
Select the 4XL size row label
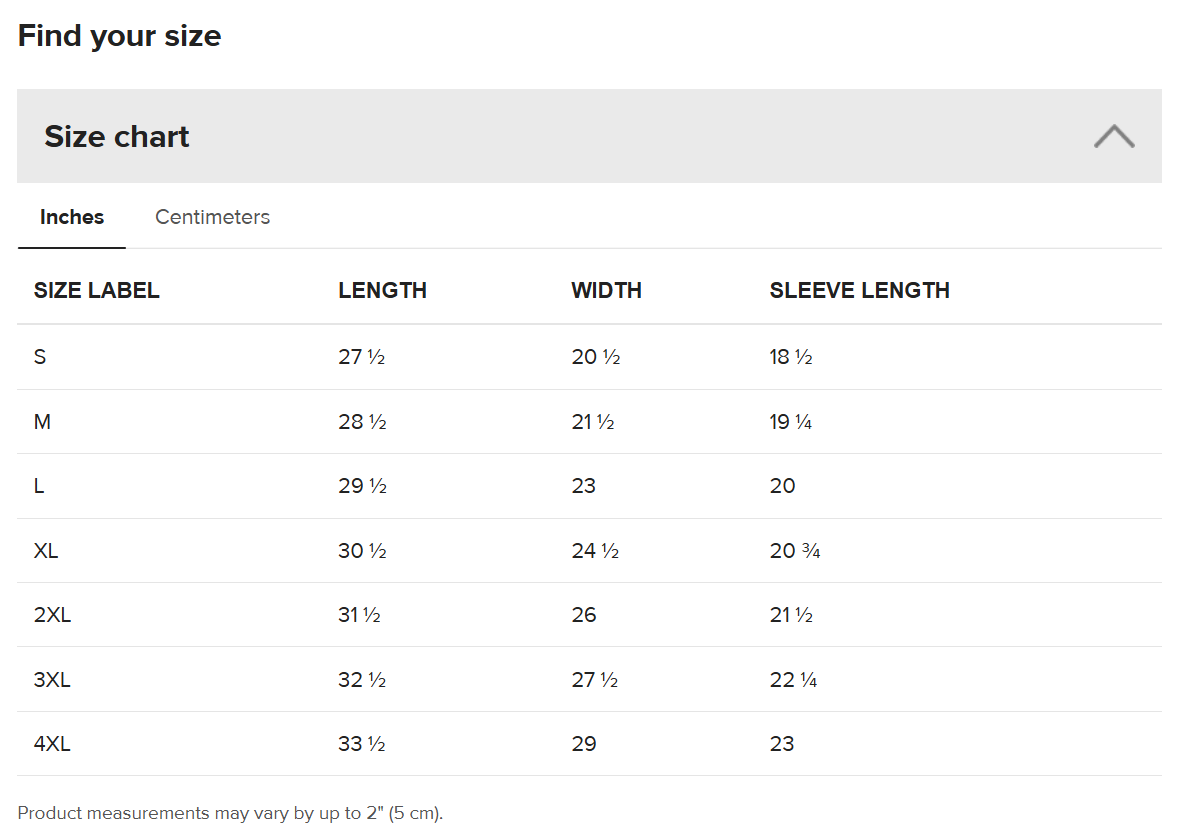tap(52, 744)
